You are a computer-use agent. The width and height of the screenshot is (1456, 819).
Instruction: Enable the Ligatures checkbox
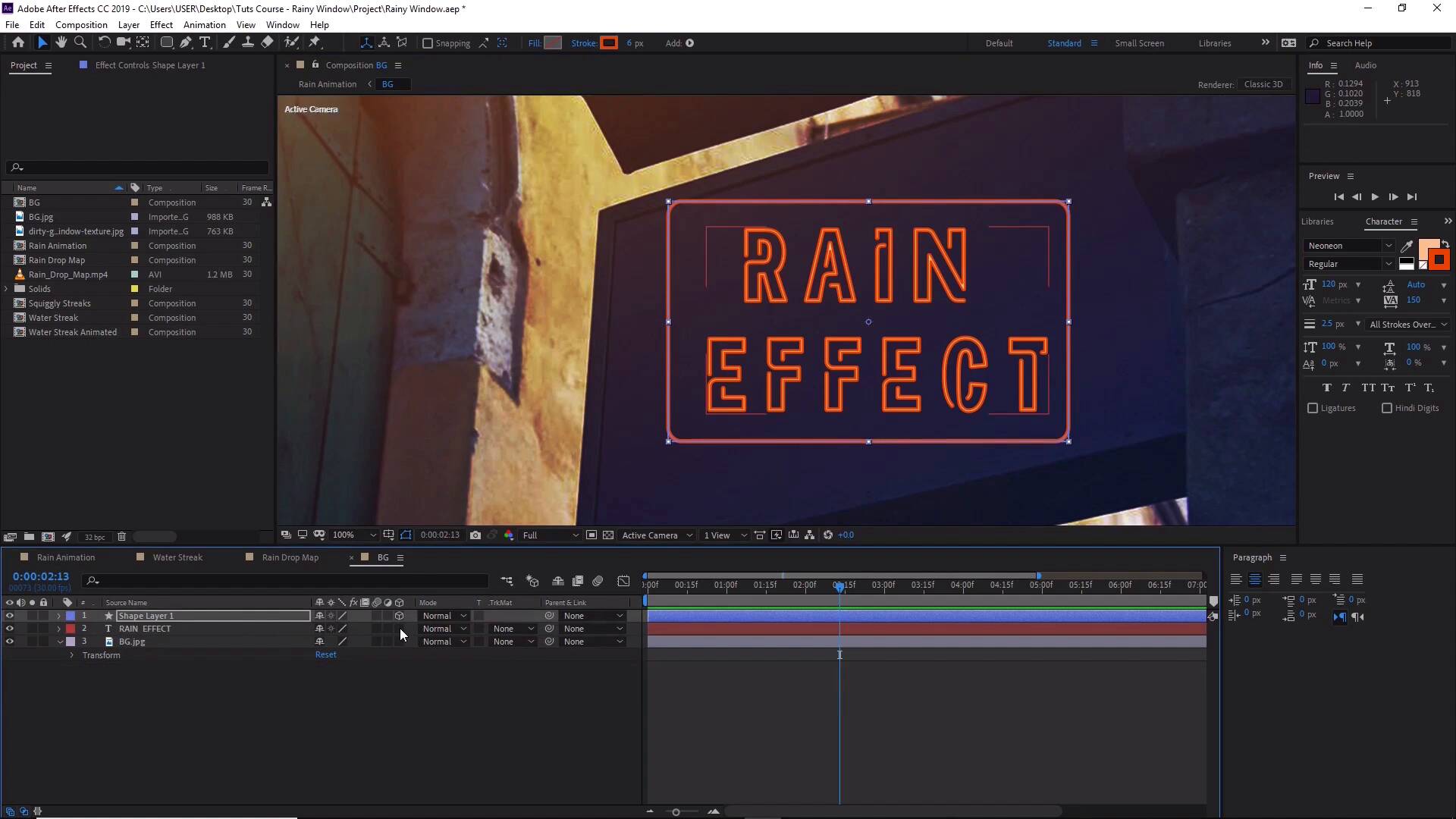coord(1313,408)
